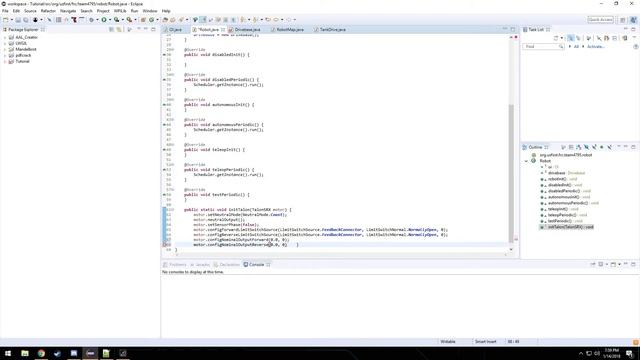This screenshot has width=640, height=360.
Task: Click the Categorized view icon in Task List
Action: click(x=571, y=38)
